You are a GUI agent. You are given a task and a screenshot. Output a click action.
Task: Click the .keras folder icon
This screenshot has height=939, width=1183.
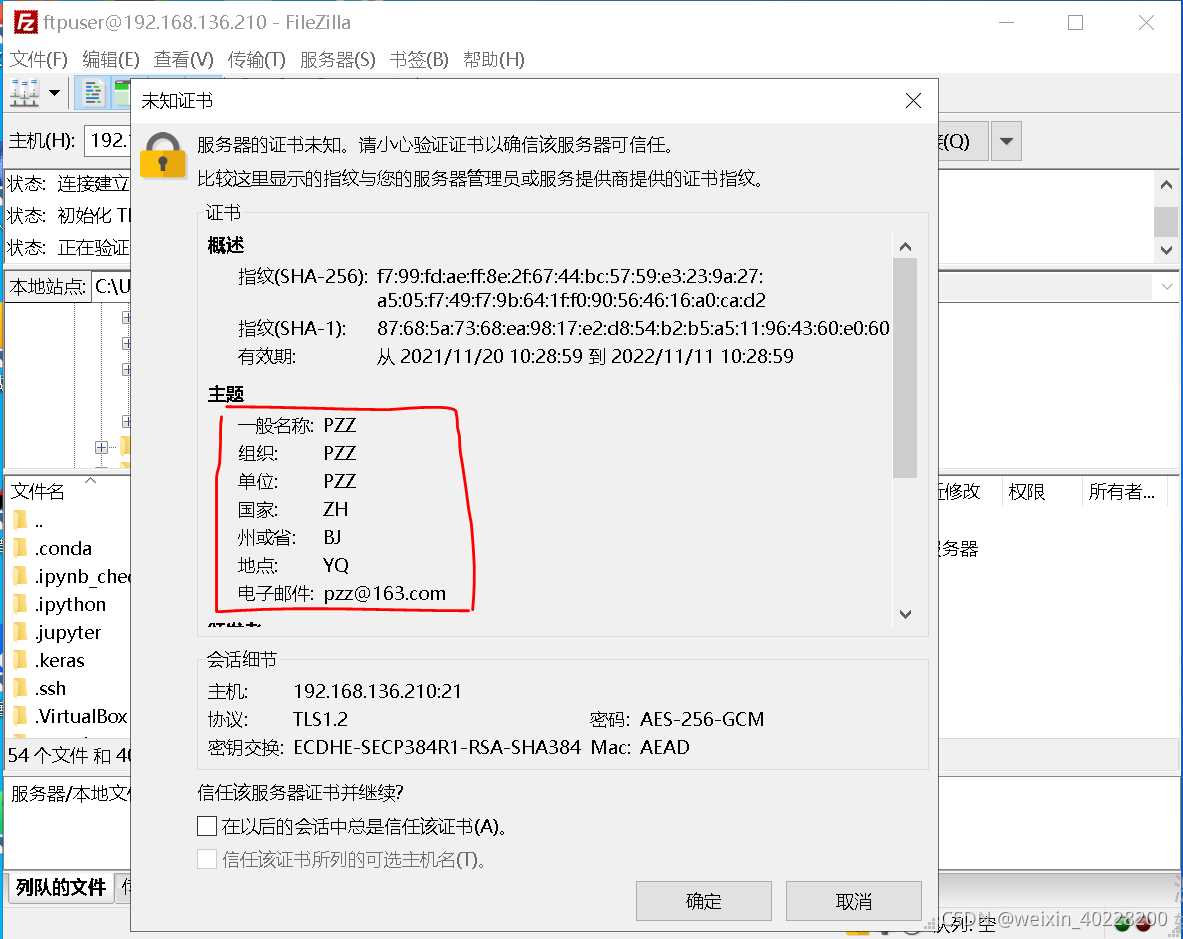click(x=20, y=660)
